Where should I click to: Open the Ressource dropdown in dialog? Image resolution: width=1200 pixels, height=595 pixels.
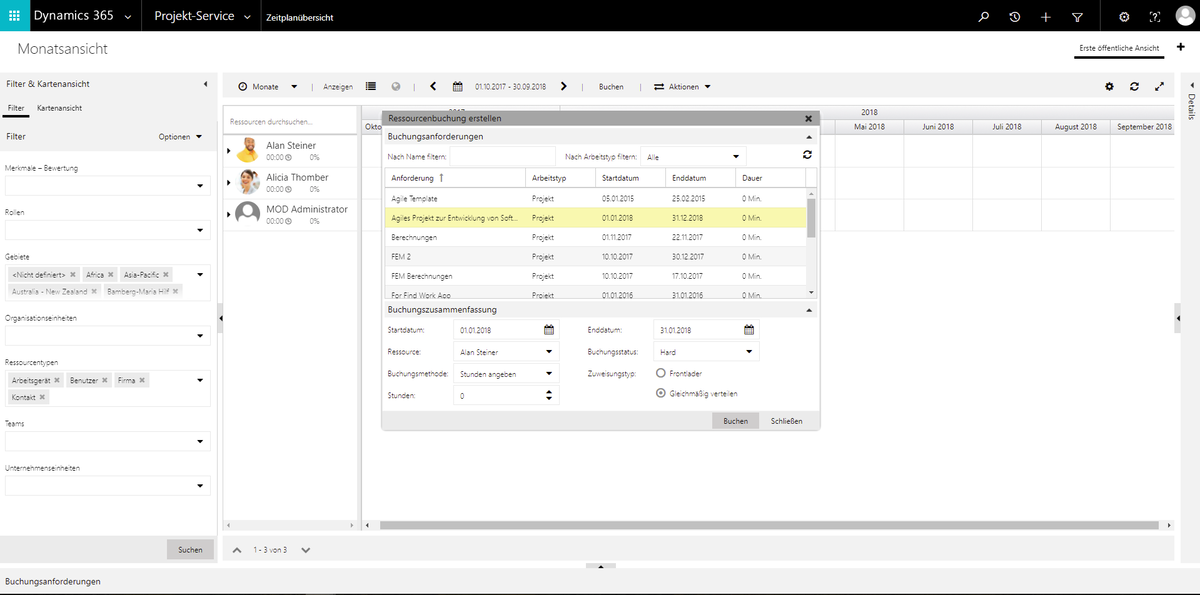tap(550, 352)
